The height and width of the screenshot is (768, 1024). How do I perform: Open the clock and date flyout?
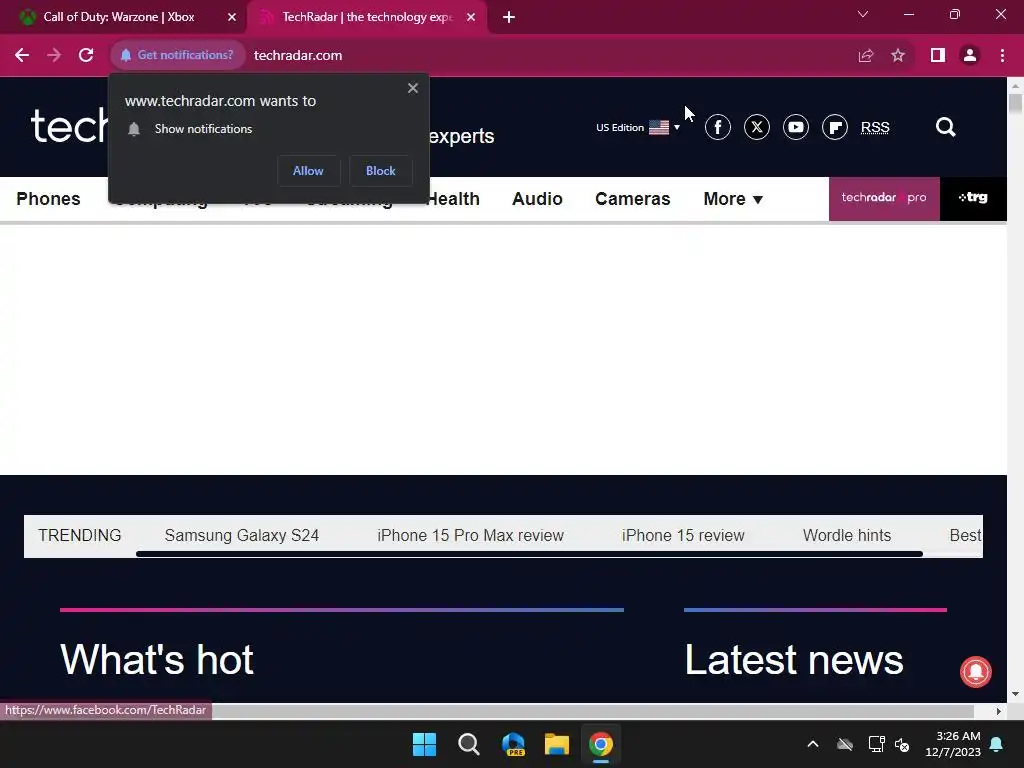click(953, 744)
